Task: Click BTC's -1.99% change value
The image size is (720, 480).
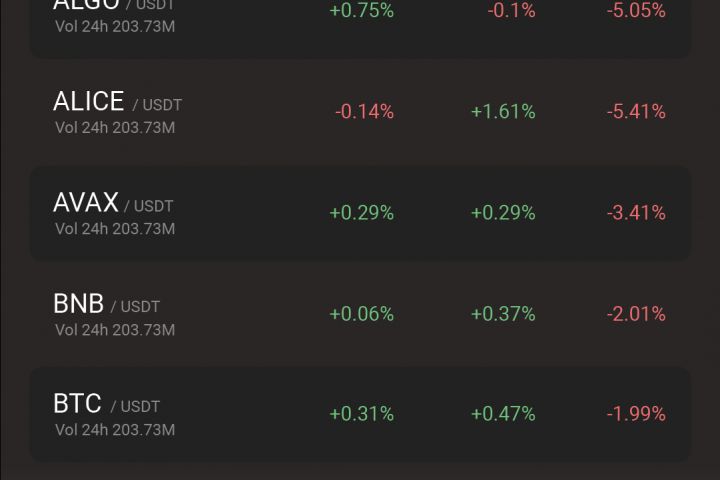Action: point(636,414)
